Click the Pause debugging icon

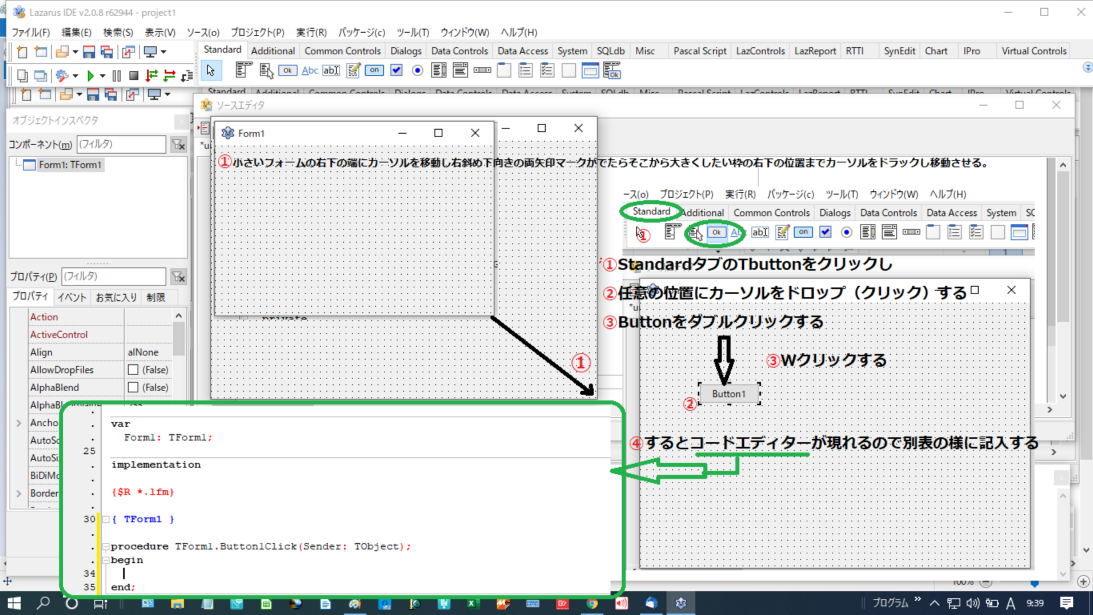point(116,75)
